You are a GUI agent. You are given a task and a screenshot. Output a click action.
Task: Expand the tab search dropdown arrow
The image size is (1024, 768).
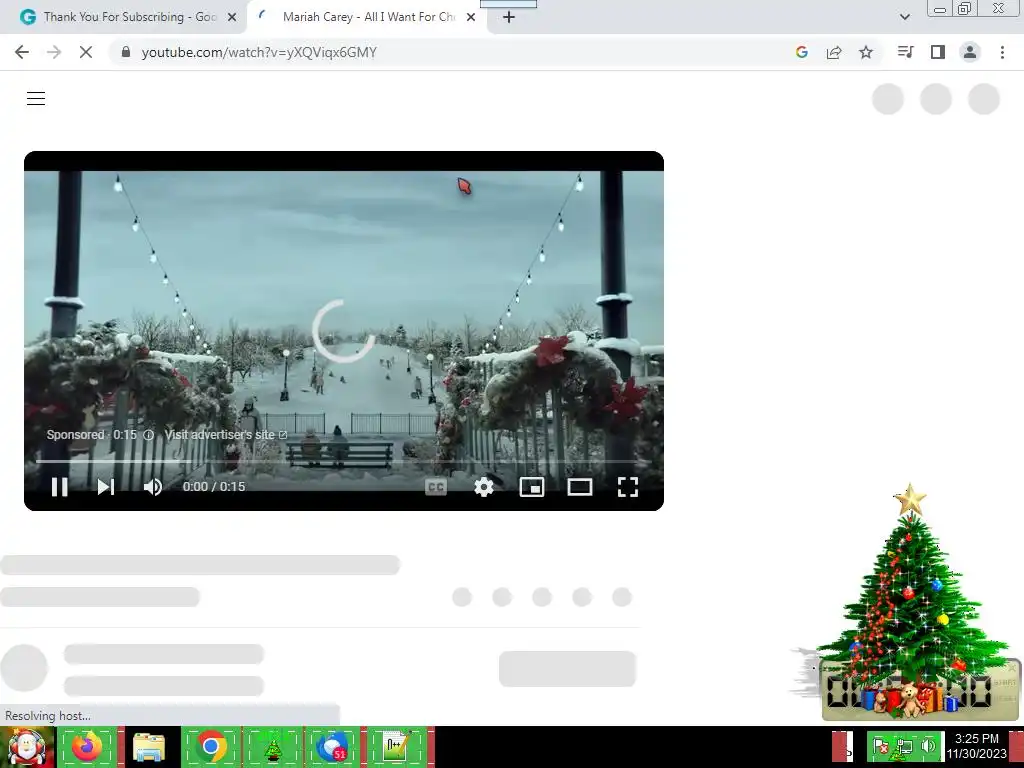click(x=904, y=17)
